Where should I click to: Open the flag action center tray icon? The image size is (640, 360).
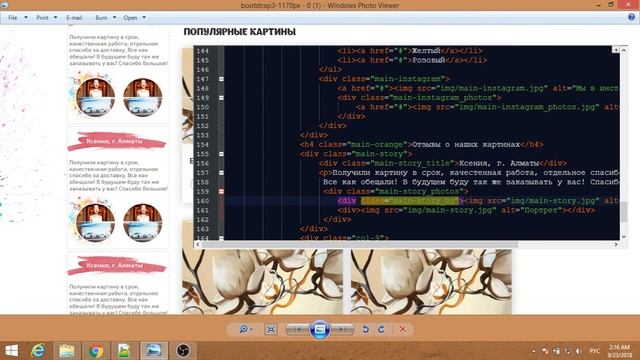coord(545,351)
